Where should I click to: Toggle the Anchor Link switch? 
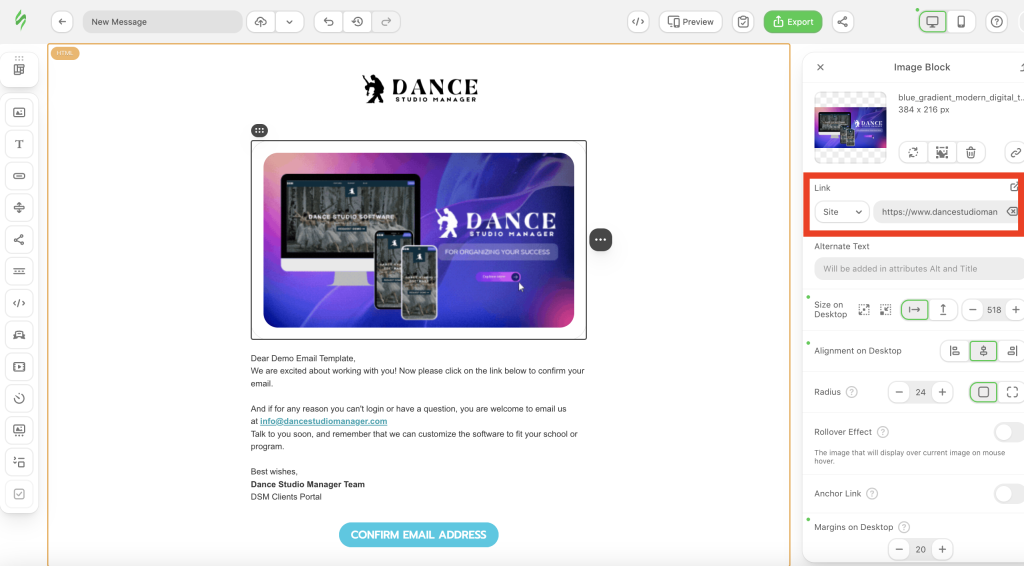coord(1008,494)
